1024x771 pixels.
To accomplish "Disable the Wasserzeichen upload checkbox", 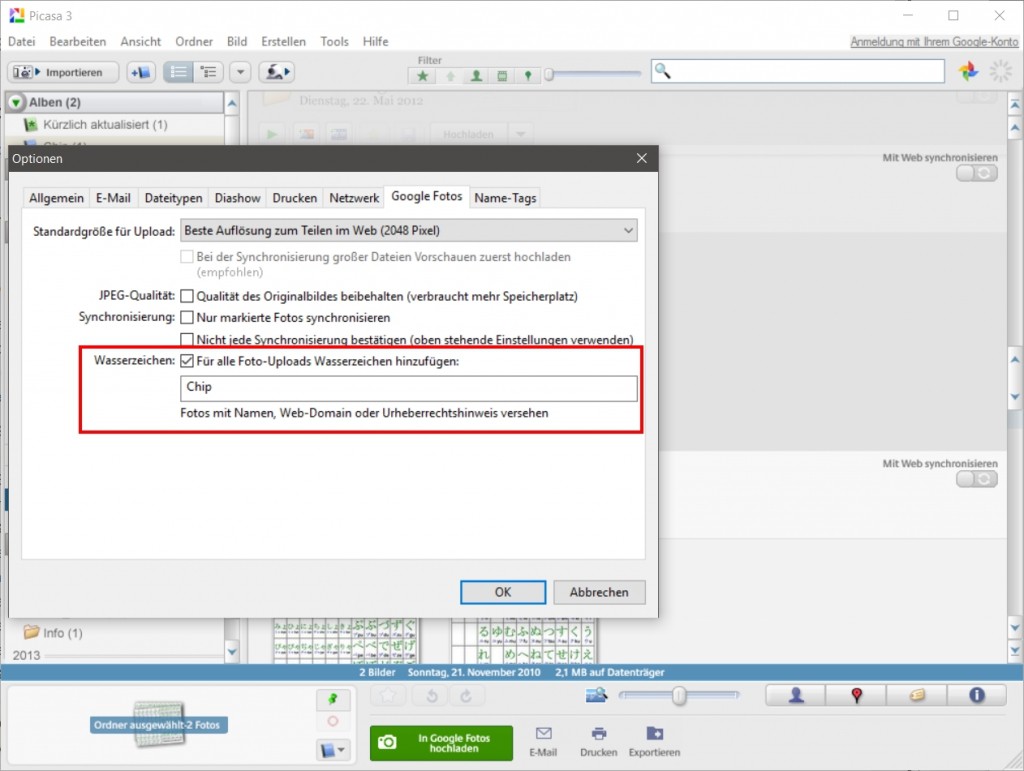I will click(x=187, y=361).
